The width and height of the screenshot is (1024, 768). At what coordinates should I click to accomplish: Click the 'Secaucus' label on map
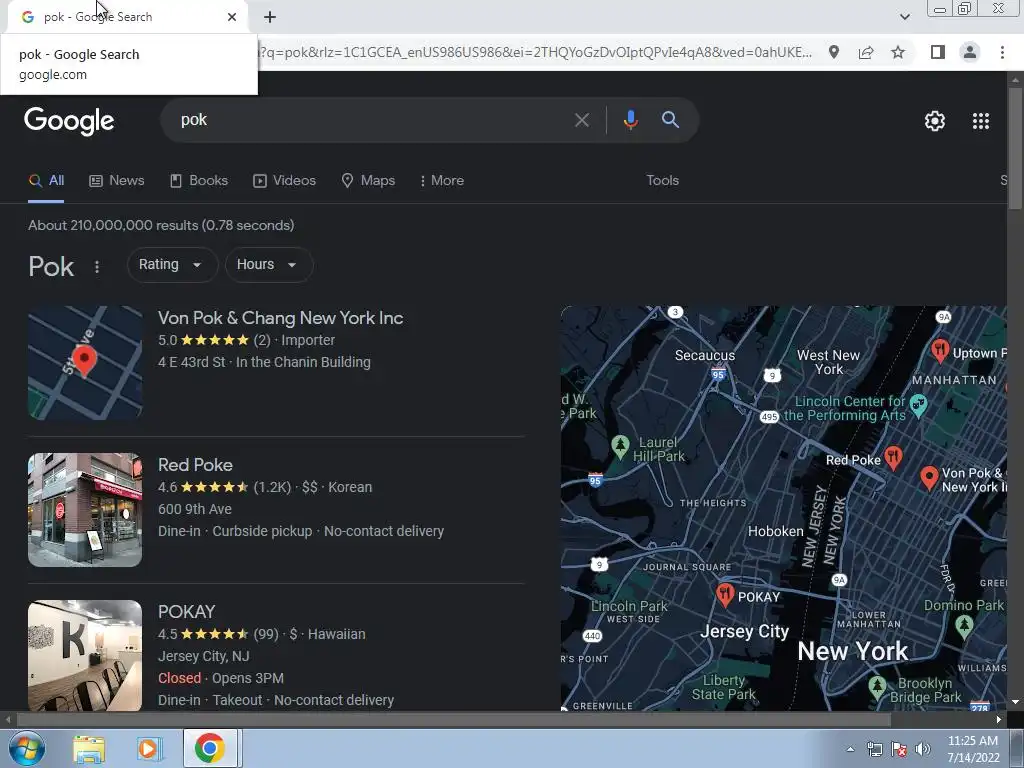point(705,355)
